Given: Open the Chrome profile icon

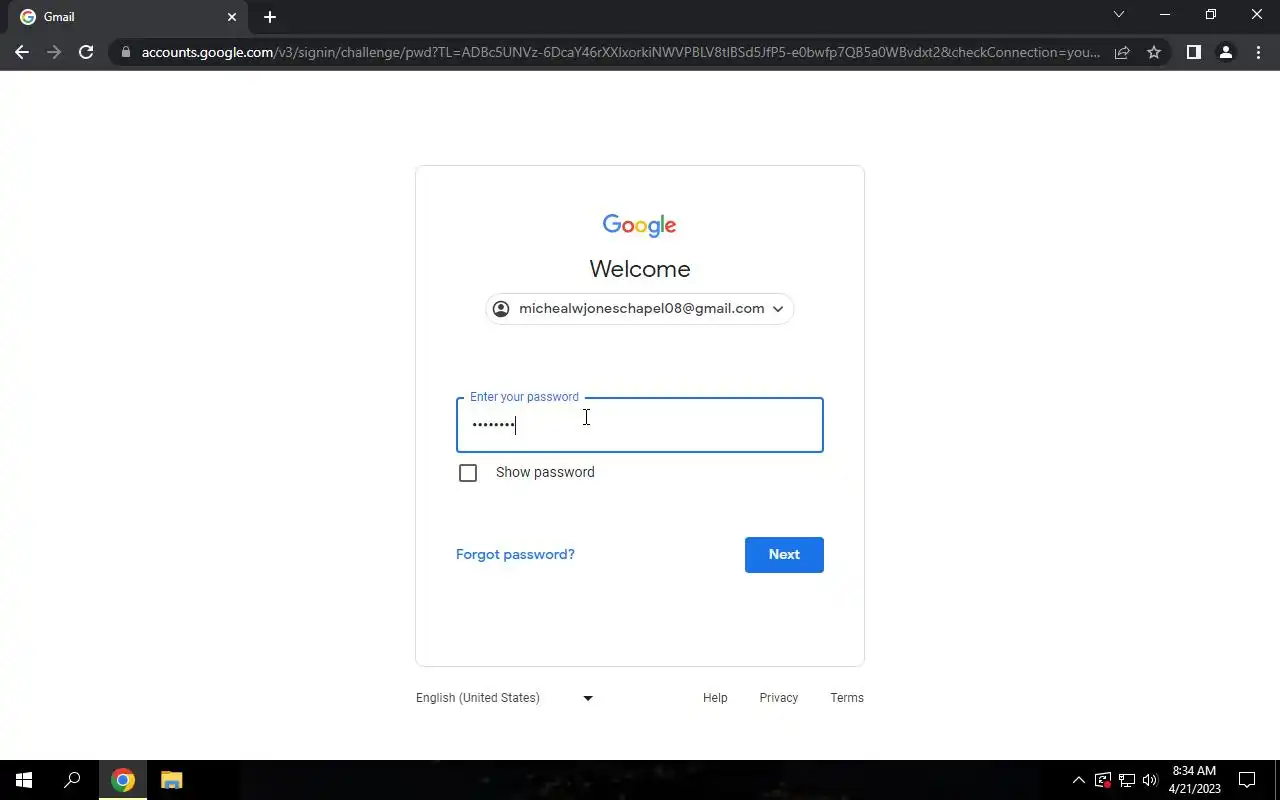Looking at the screenshot, I should [x=1225, y=52].
